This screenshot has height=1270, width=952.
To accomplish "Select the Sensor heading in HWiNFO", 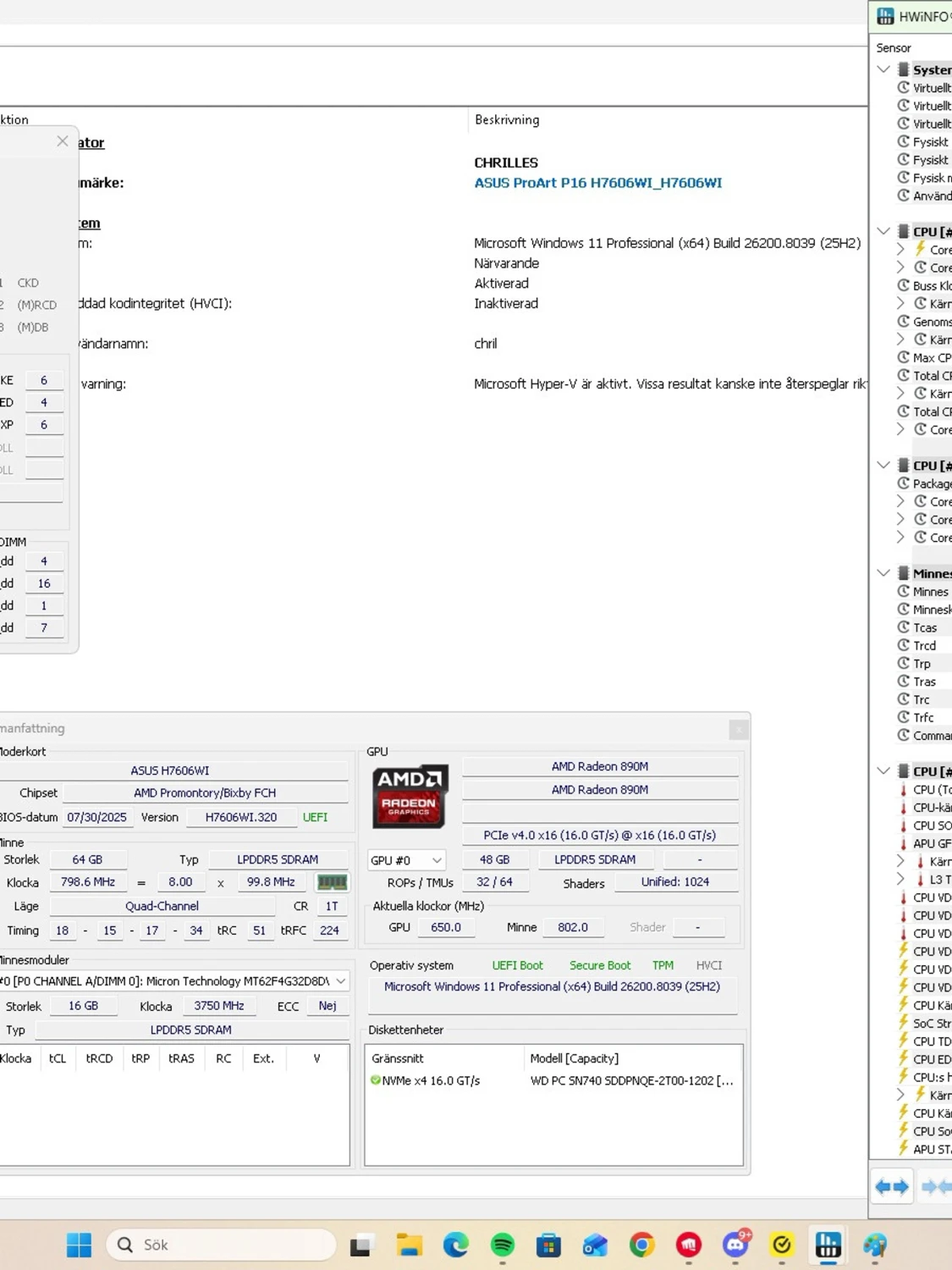I will [x=893, y=48].
